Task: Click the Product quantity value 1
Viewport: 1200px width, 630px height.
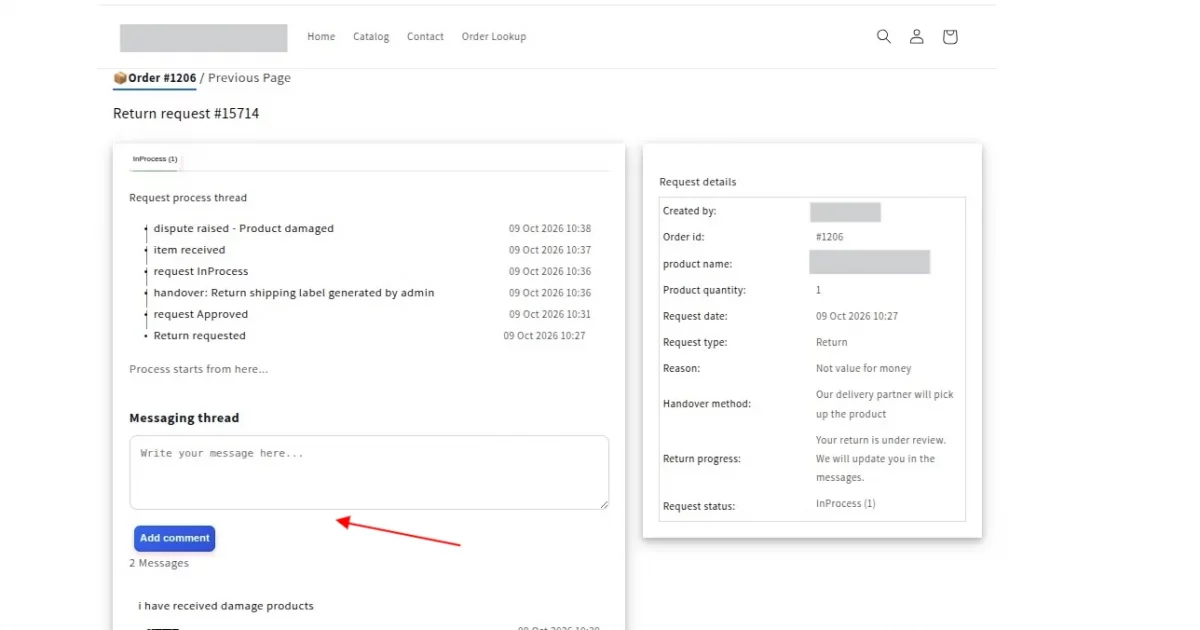Action: pos(818,290)
